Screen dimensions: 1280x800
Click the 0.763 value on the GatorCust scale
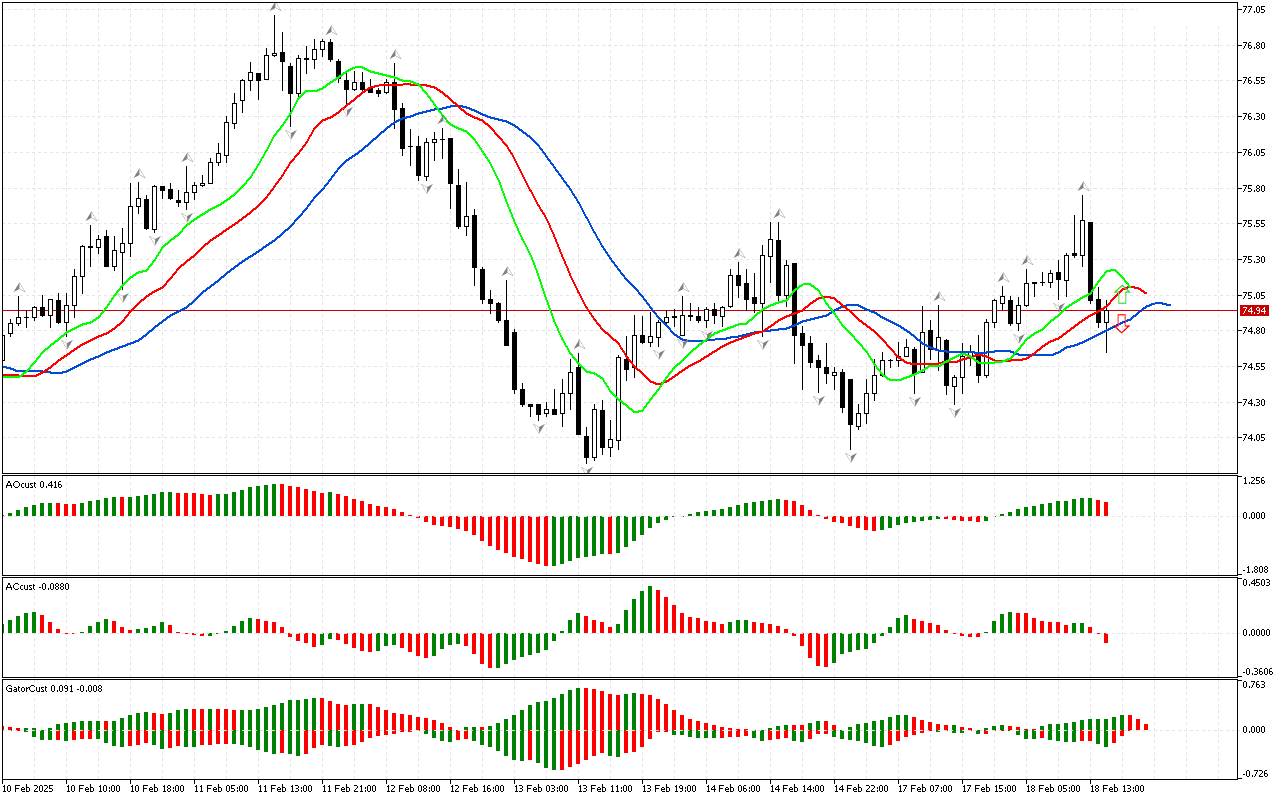[1254, 686]
